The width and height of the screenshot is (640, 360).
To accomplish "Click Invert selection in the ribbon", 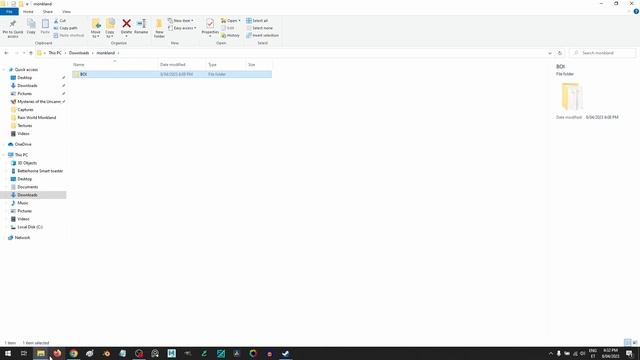I will point(262,36).
